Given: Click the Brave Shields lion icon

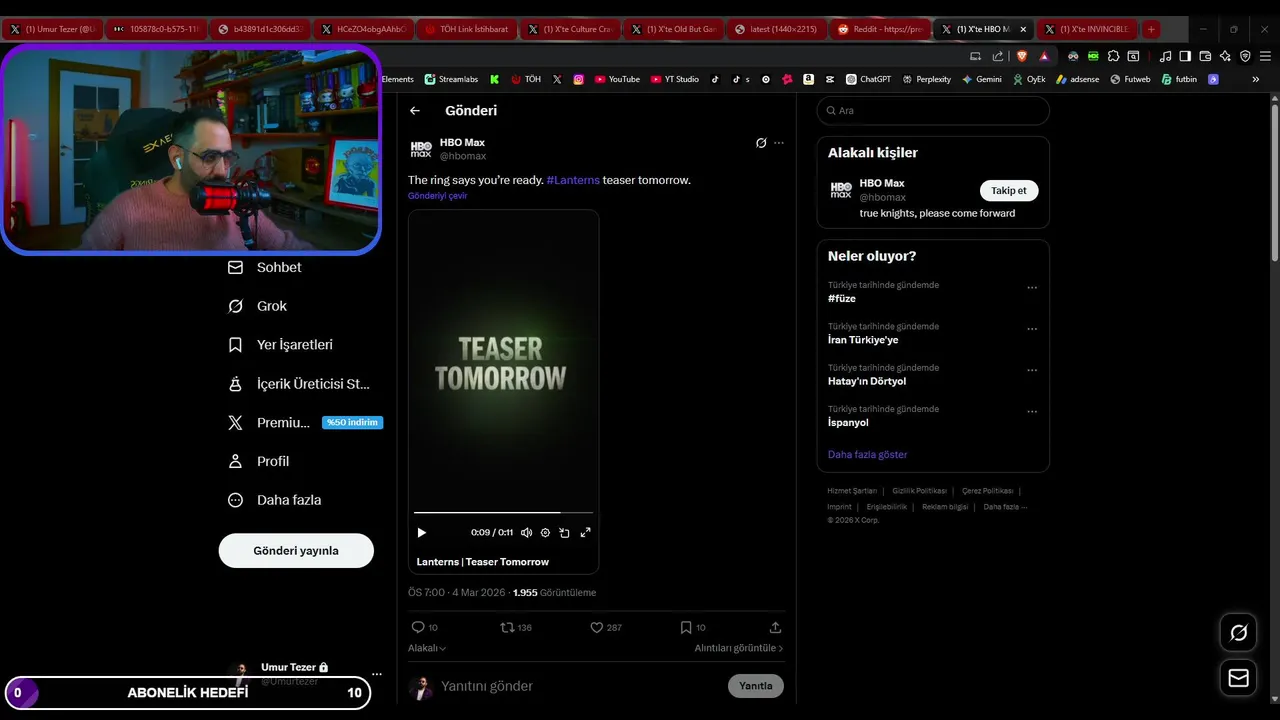Looking at the screenshot, I should [x=1022, y=56].
